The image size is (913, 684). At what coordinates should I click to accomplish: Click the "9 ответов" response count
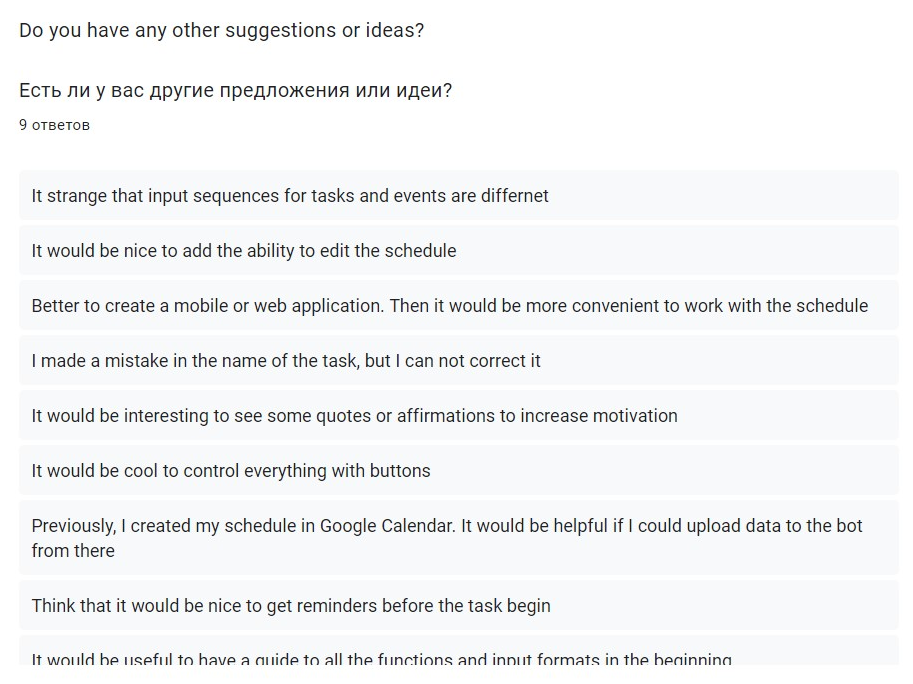(x=54, y=125)
